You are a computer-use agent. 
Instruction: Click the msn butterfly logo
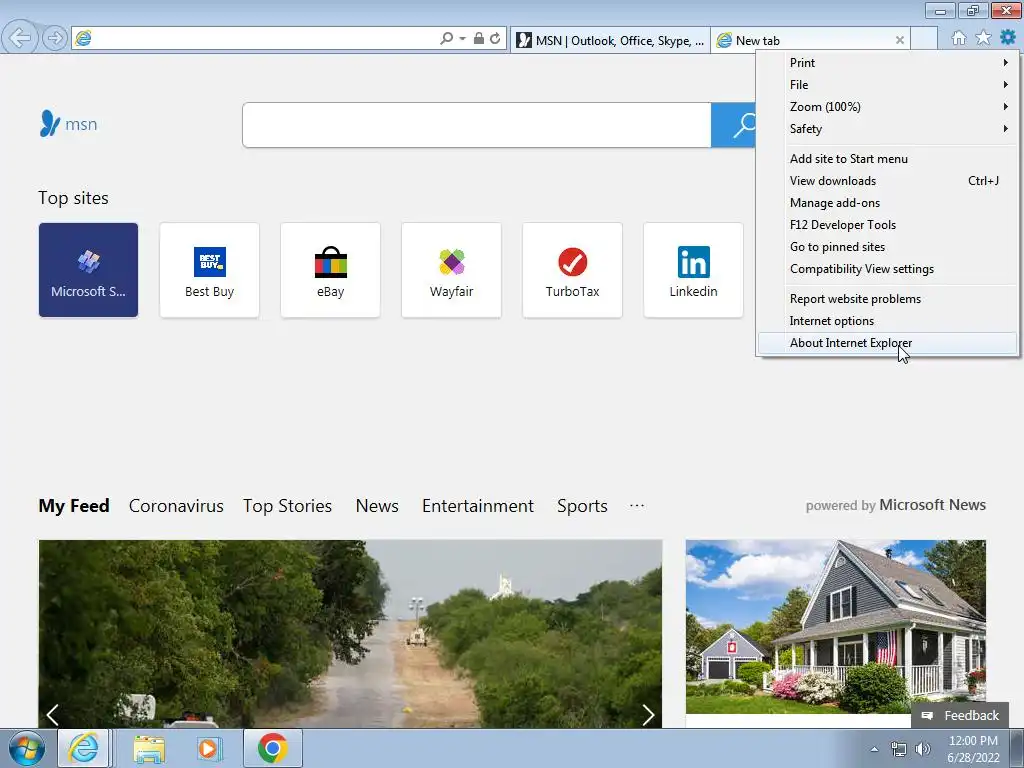click(x=68, y=123)
